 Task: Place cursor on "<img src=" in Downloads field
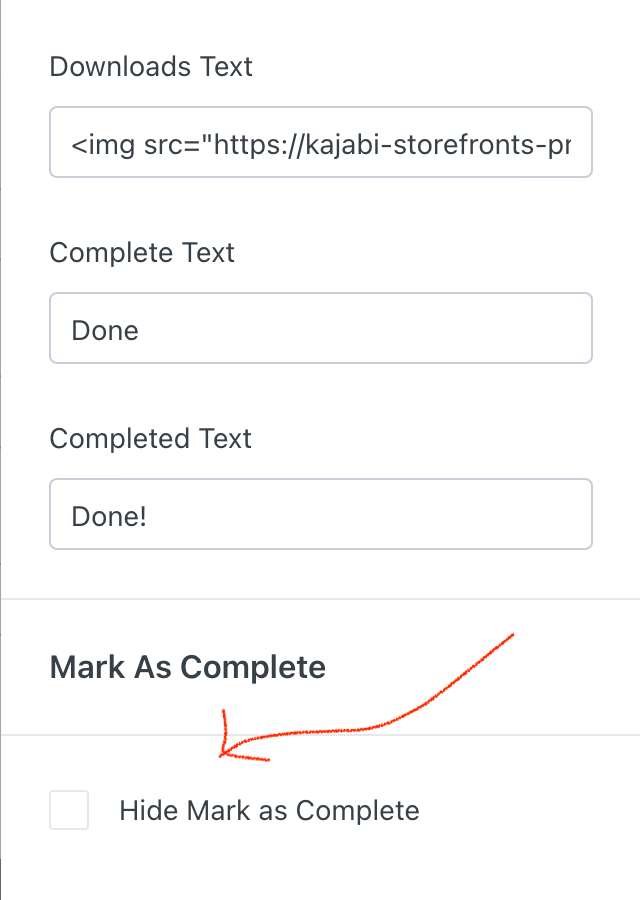pyautogui.click(x=139, y=145)
